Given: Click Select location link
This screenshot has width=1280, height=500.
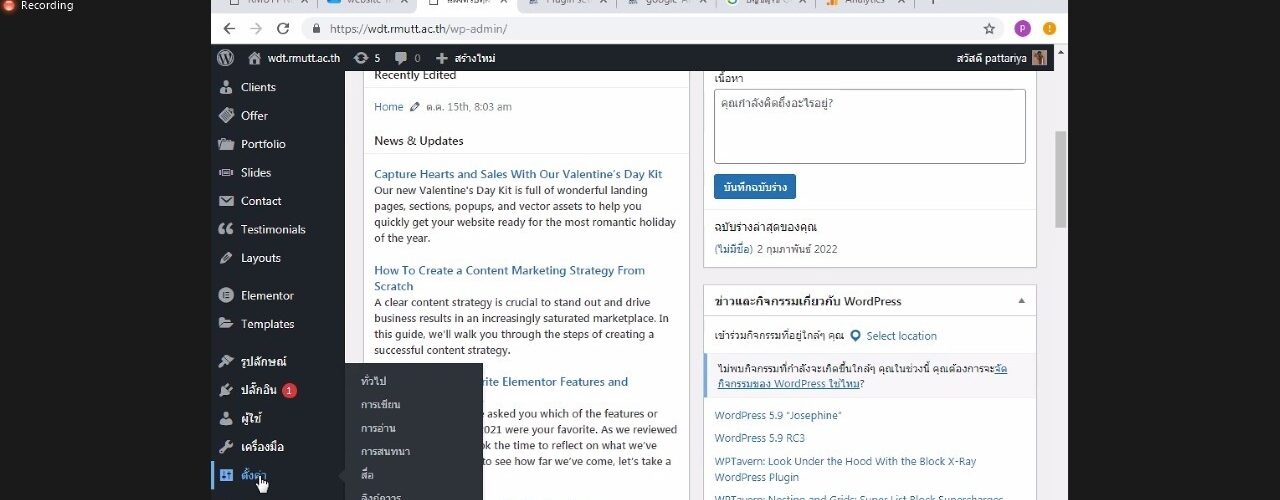Looking at the screenshot, I should 901,336.
